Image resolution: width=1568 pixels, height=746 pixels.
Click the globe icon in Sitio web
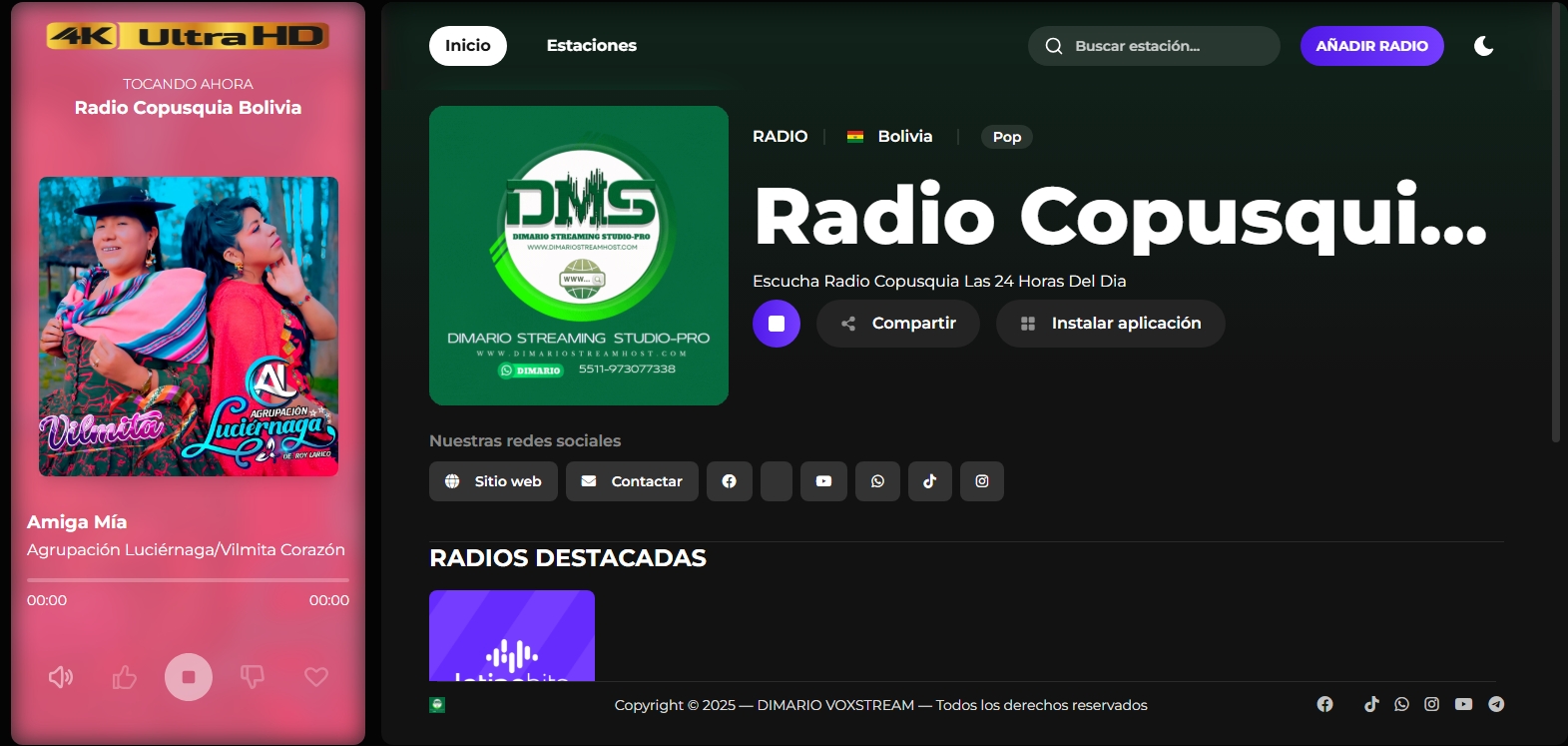coord(452,481)
